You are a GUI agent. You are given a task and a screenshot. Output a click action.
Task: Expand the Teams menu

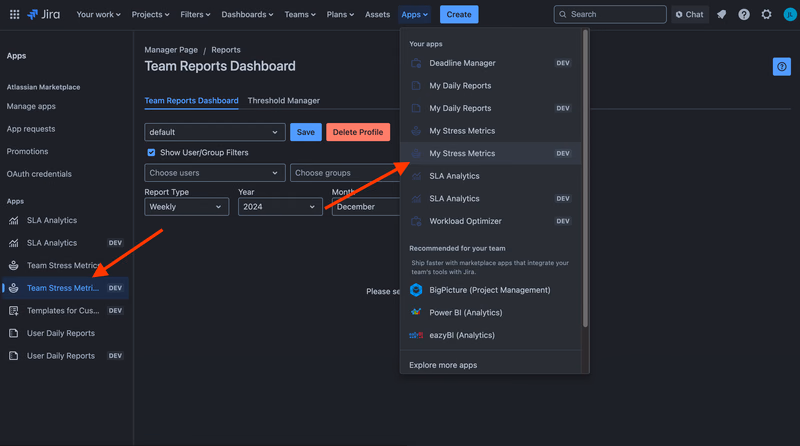[299, 14]
